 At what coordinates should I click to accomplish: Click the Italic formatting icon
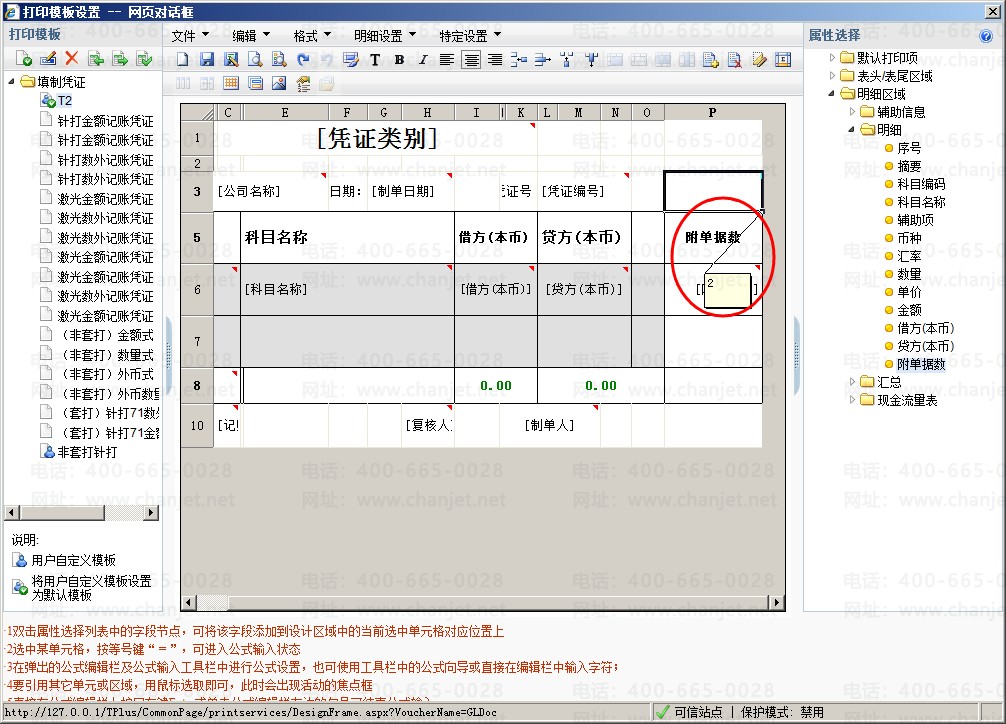click(x=421, y=60)
